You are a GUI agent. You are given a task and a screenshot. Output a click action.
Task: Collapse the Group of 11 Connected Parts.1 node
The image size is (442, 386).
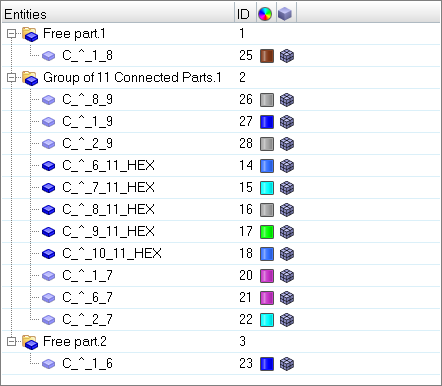(x=12, y=78)
